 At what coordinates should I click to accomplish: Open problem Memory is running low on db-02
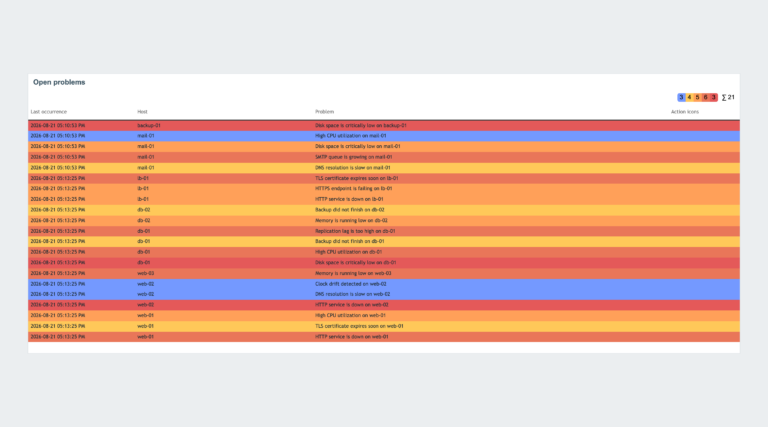tap(351, 220)
